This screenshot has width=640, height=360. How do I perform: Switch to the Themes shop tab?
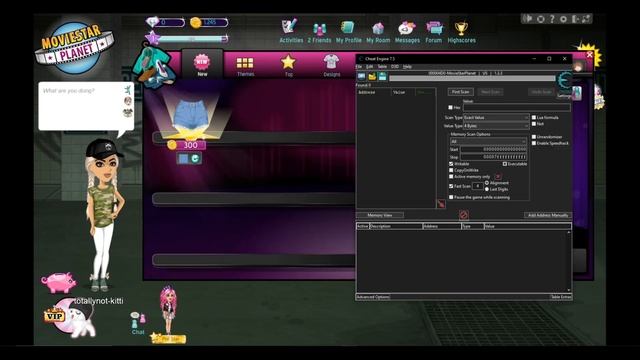pyautogui.click(x=245, y=66)
